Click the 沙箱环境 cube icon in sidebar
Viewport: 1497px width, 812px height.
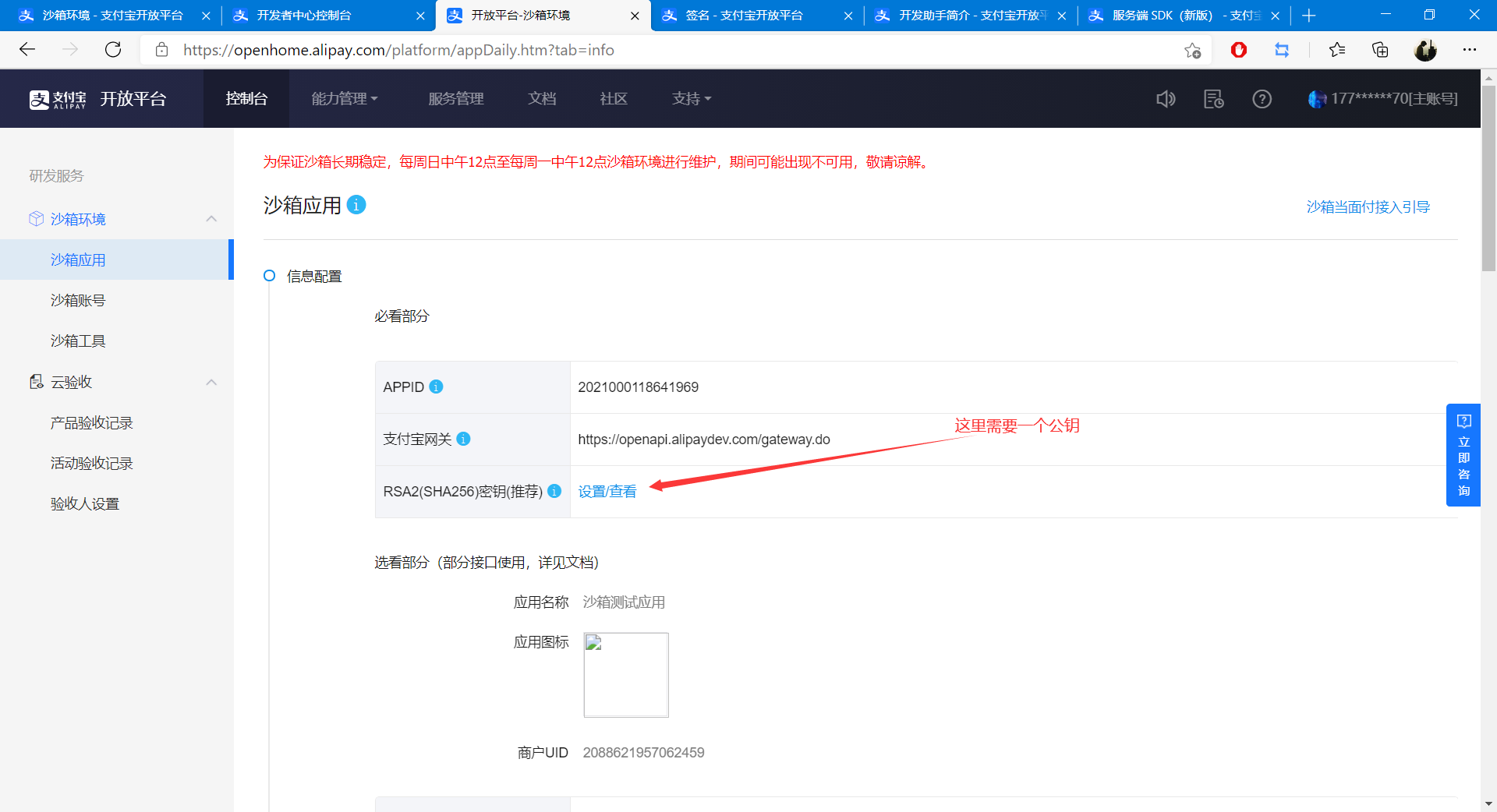tap(36, 219)
